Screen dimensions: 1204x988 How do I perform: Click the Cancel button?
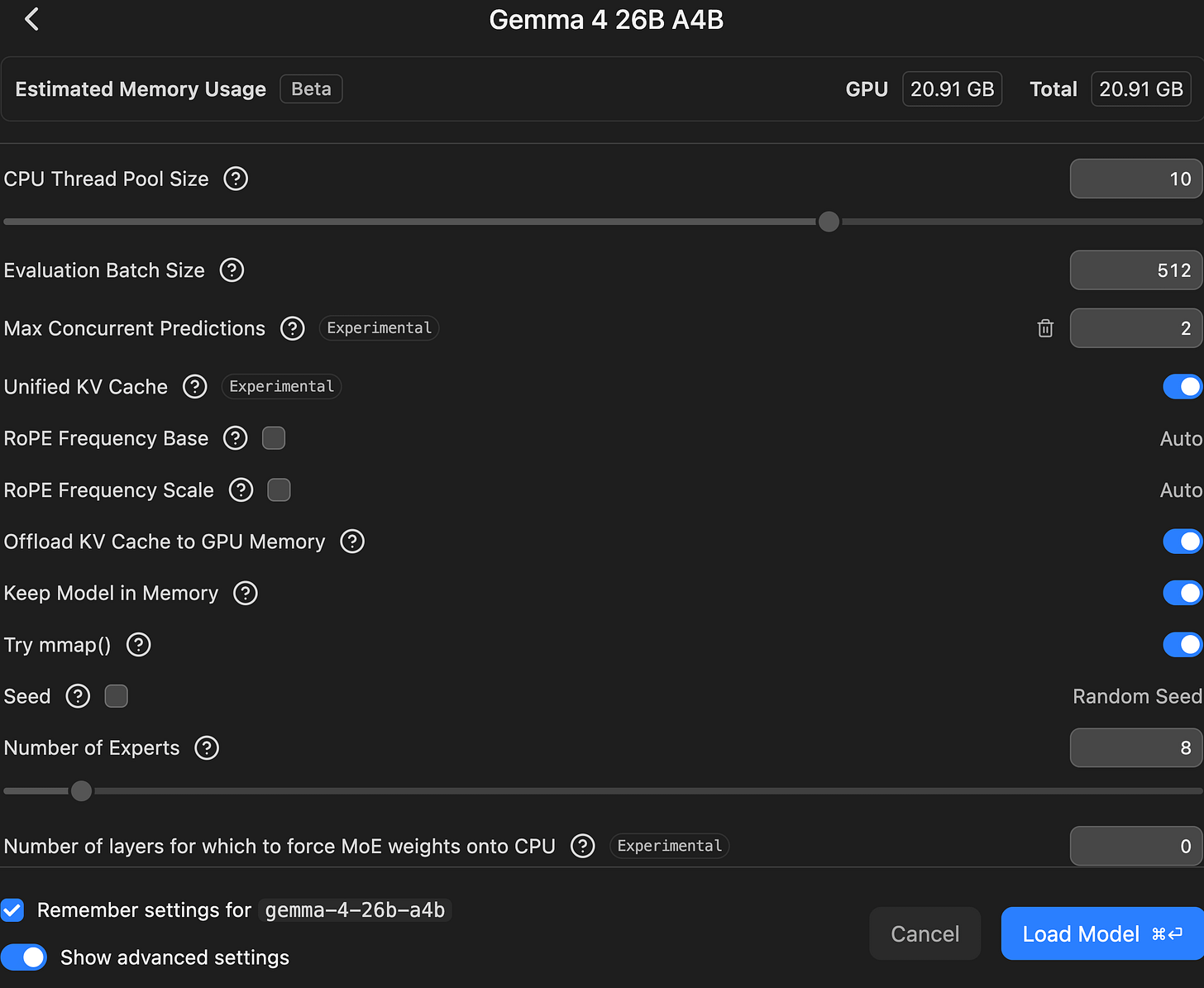point(925,933)
